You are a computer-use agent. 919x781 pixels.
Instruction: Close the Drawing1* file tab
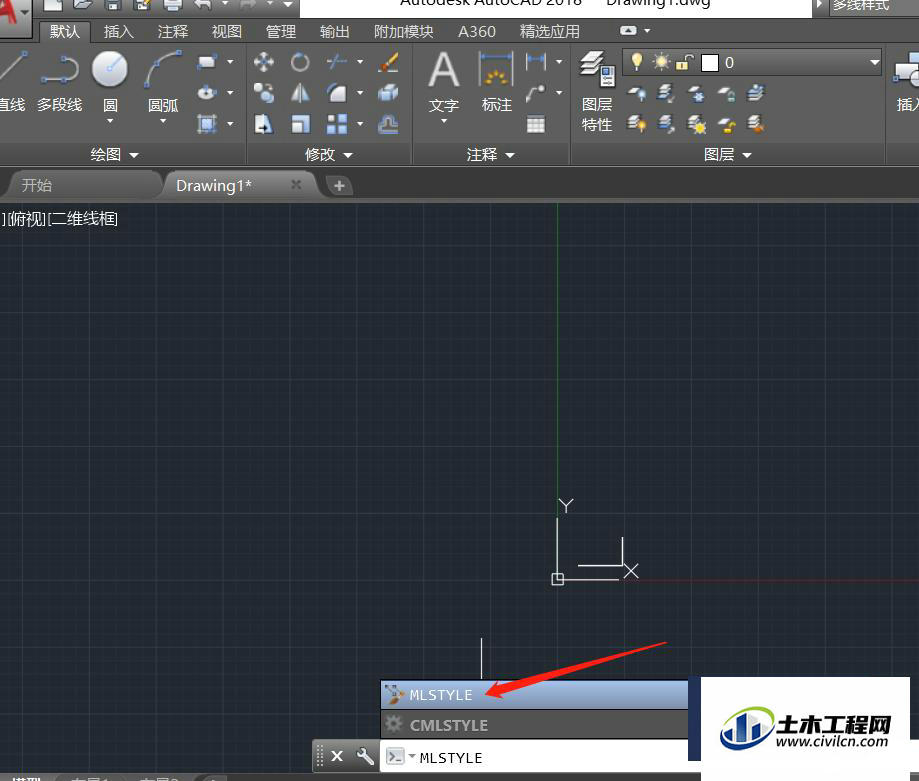click(296, 185)
